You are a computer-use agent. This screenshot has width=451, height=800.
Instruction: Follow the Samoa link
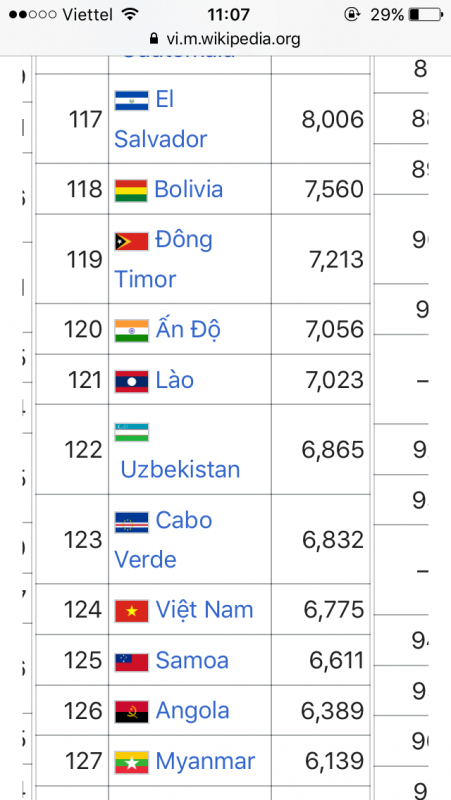pyautogui.click(x=192, y=660)
